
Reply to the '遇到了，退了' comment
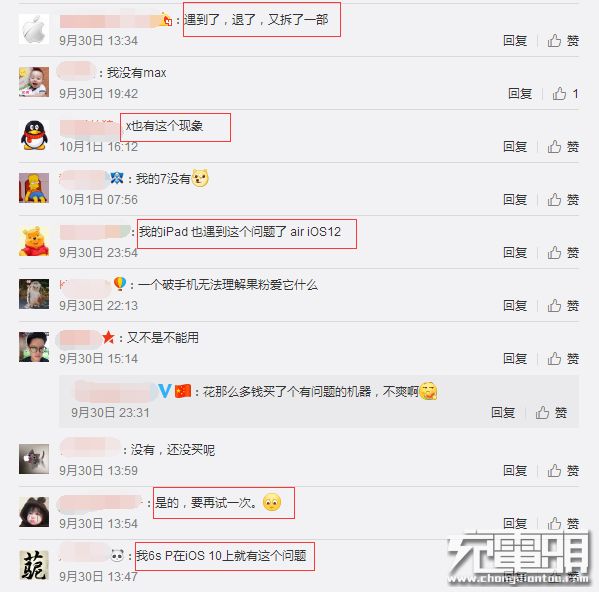(515, 40)
